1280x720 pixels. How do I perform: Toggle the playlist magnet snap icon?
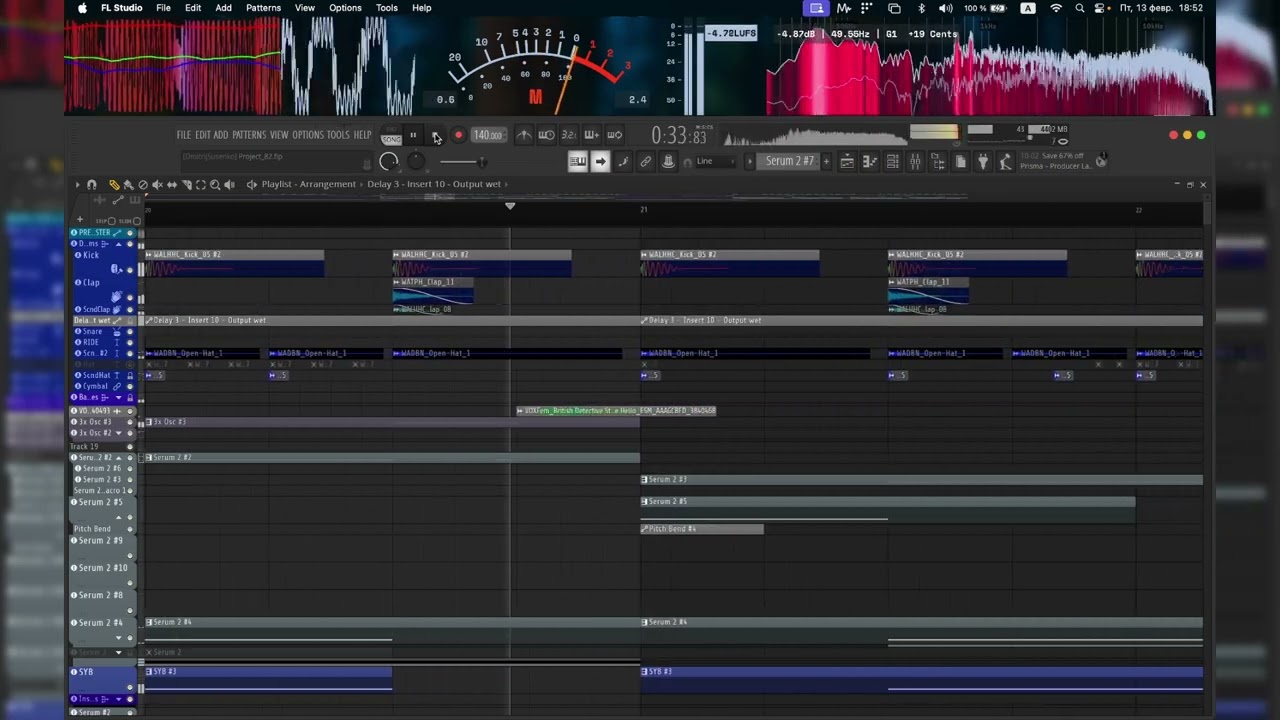coord(91,185)
